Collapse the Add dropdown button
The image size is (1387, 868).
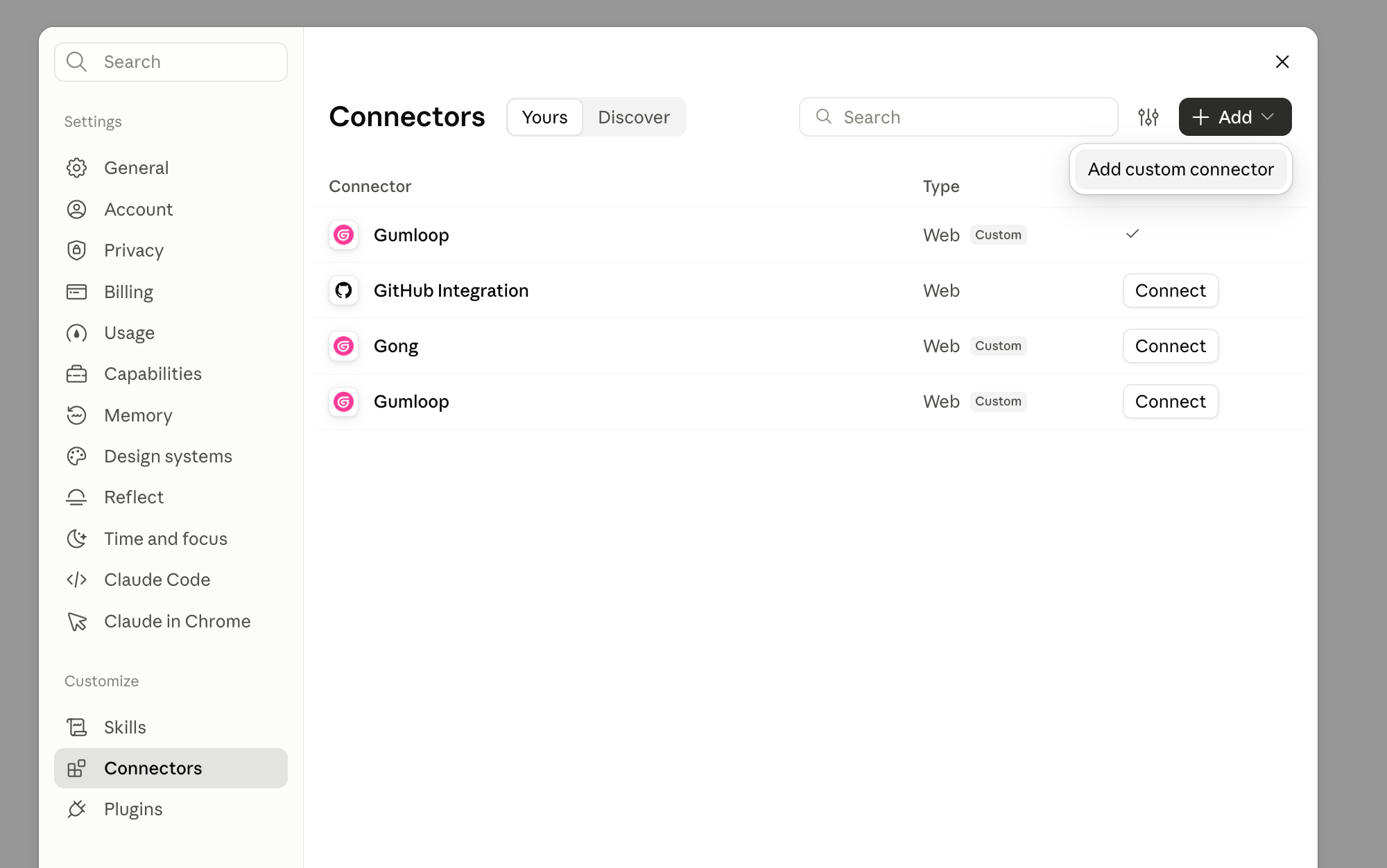coord(1234,117)
